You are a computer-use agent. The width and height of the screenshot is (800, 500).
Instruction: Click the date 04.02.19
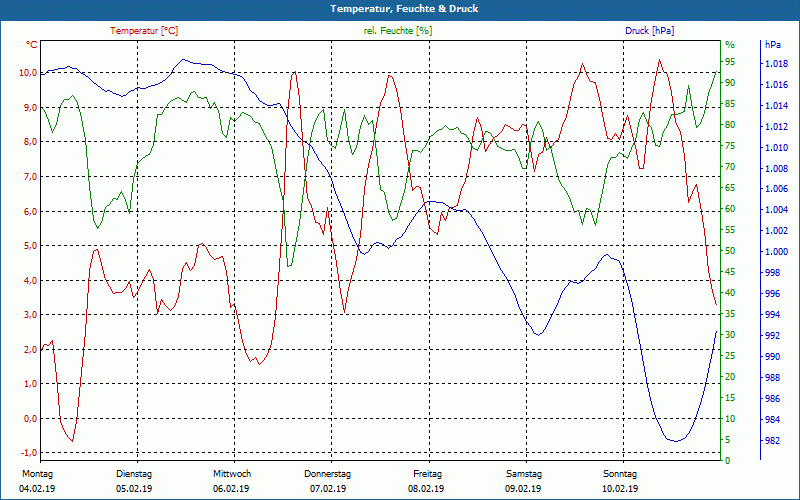[37, 489]
